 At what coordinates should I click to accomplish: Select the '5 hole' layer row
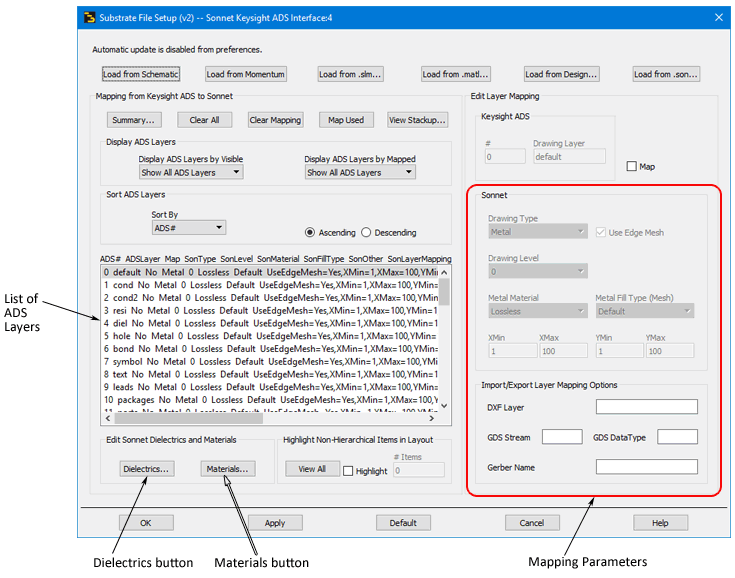point(270,336)
